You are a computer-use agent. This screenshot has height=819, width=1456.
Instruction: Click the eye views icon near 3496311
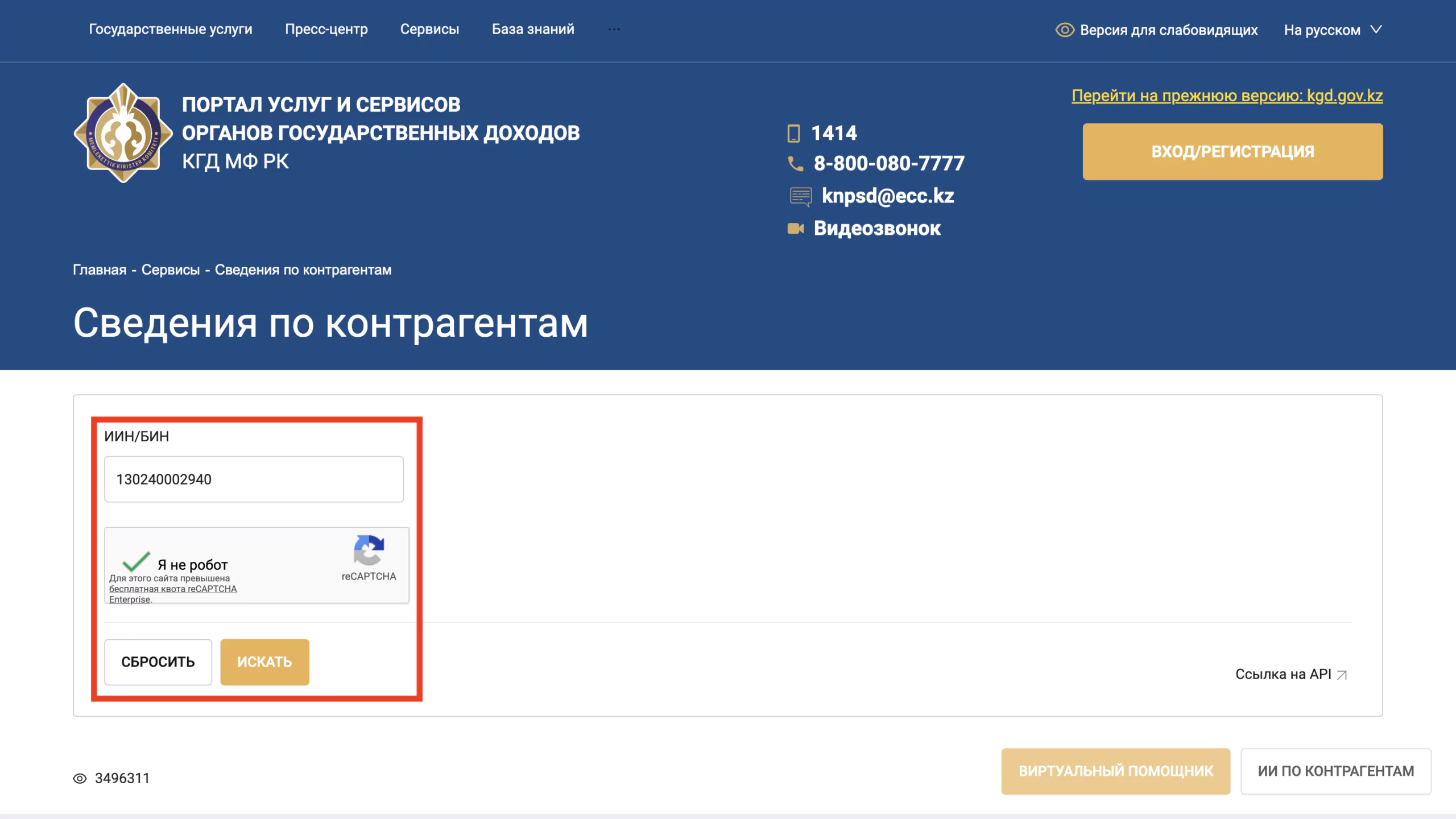(x=80, y=779)
